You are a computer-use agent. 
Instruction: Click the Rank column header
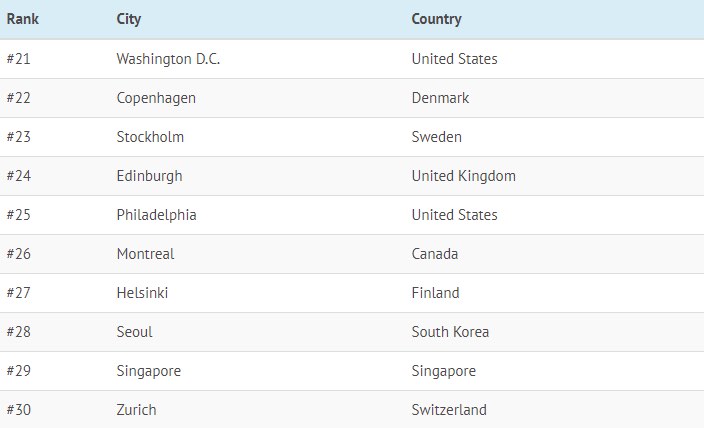22,19
